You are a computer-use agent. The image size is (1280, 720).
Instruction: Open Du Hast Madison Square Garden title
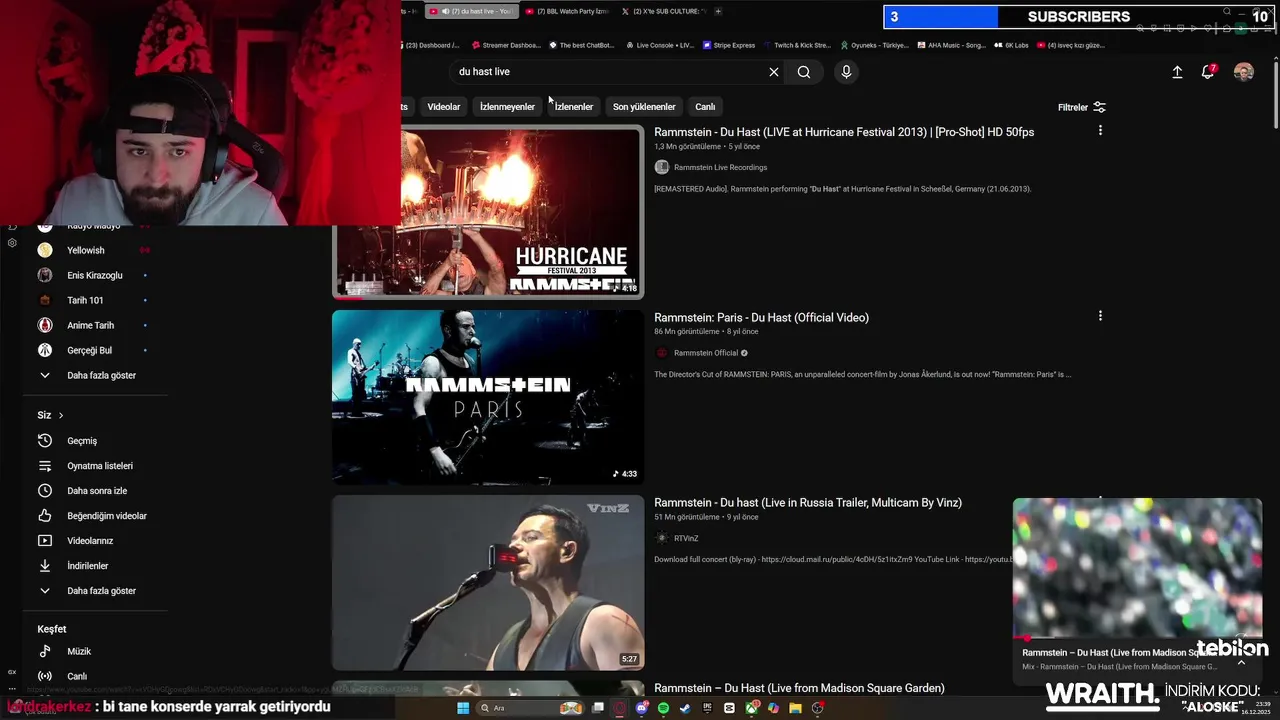[x=799, y=688]
